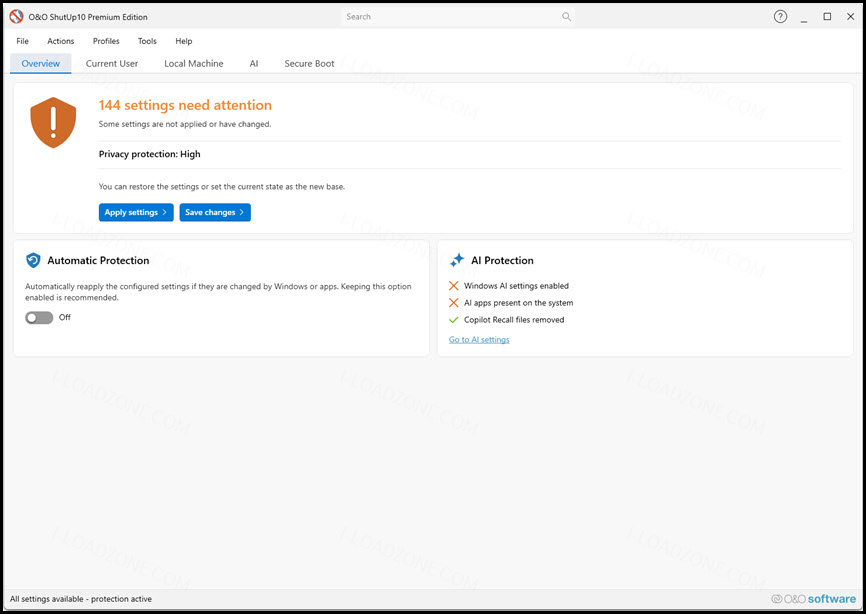Click the Automatic Protection shield icon
This screenshot has height=614, width=866.
(x=33, y=260)
